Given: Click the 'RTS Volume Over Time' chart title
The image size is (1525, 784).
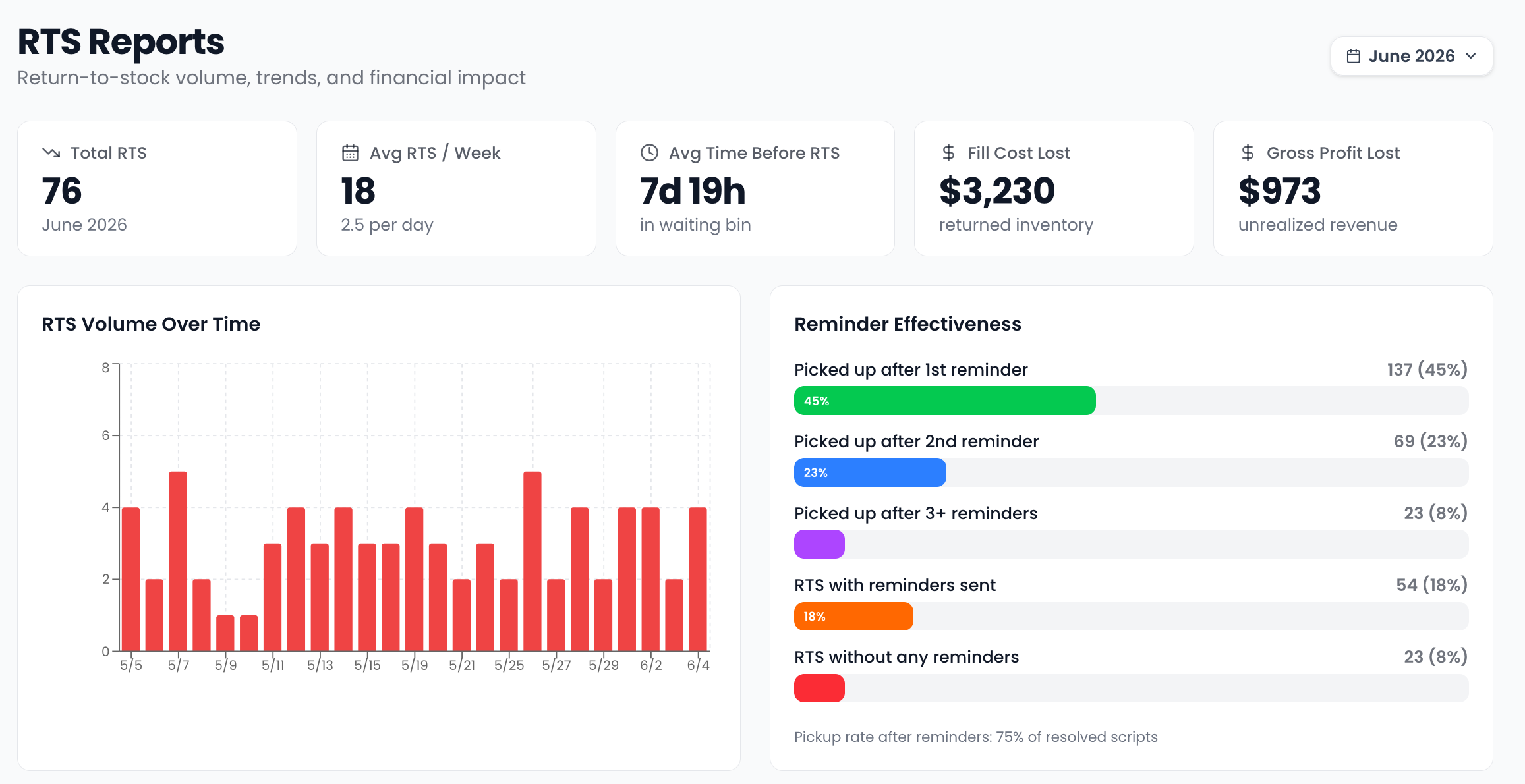Looking at the screenshot, I should click(151, 324).
